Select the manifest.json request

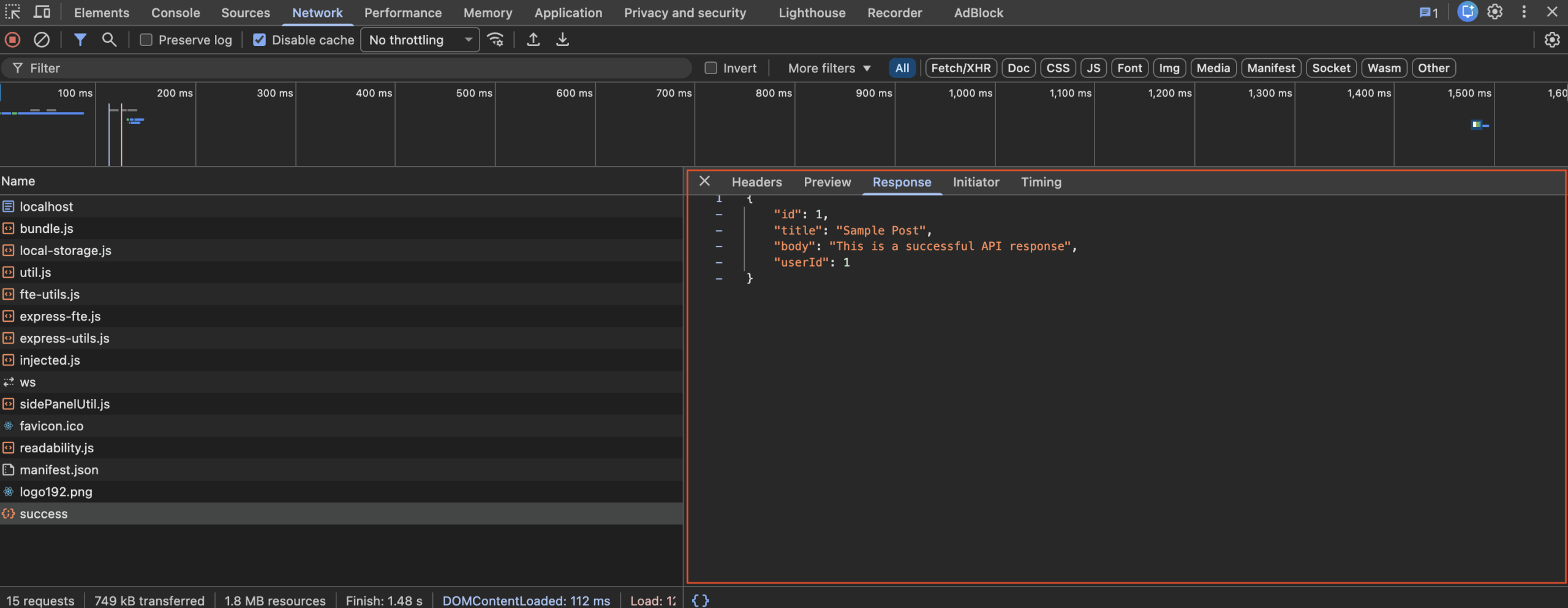coord(59,470)
